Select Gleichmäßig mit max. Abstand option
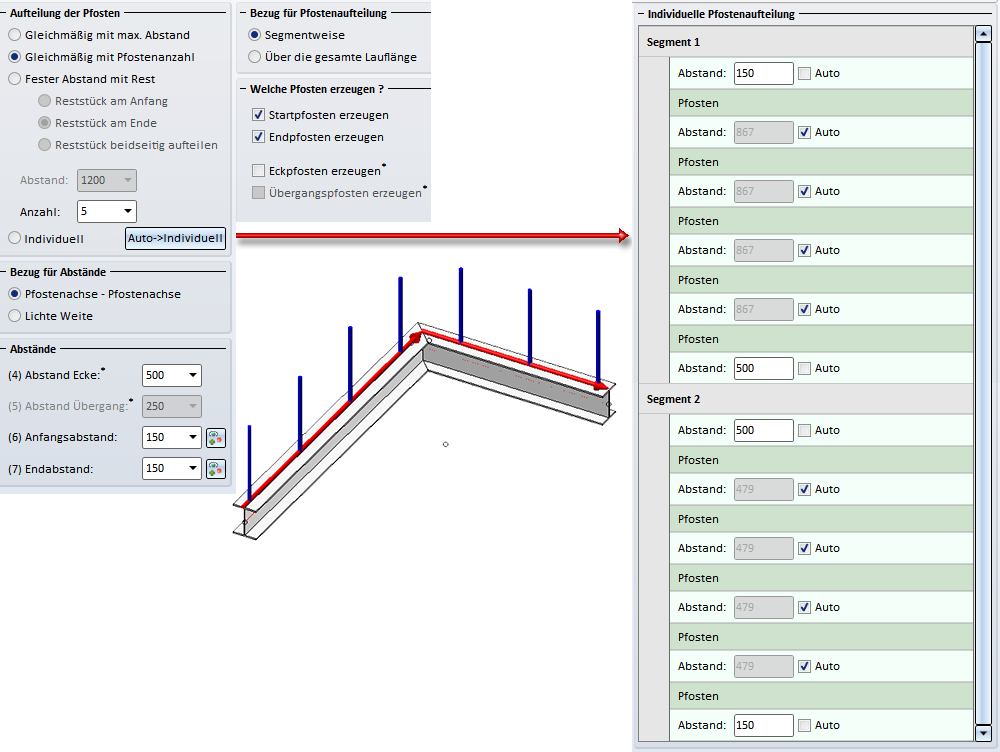Viewport: 1000px width, 752px height. (x=14, y=35)
